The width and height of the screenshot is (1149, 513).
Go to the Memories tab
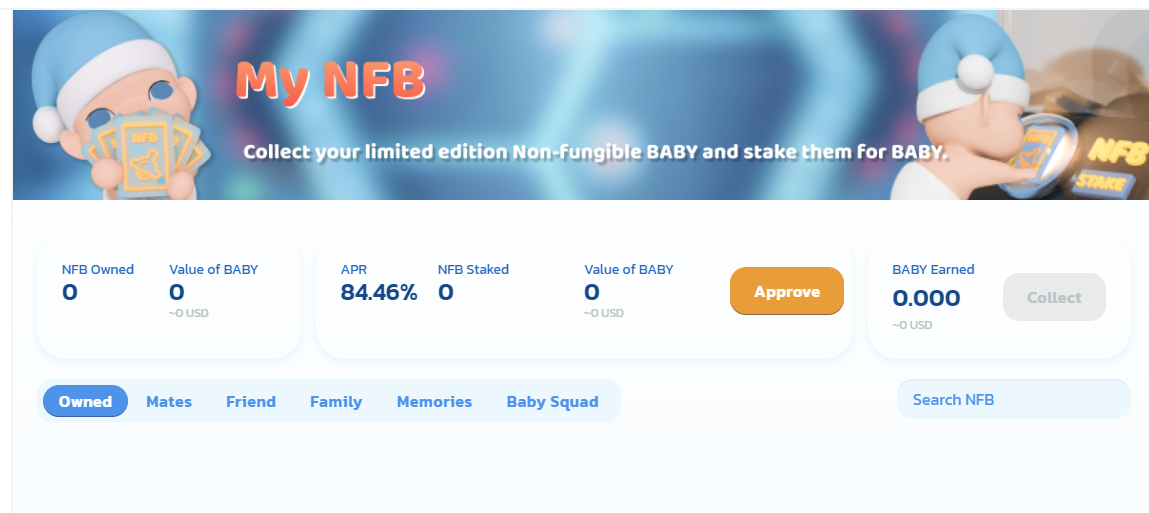[434, 402]
